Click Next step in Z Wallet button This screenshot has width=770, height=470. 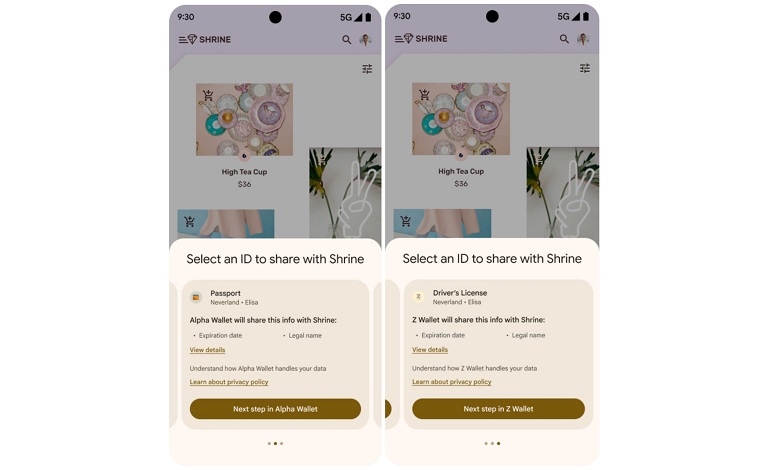coord(498,409)
